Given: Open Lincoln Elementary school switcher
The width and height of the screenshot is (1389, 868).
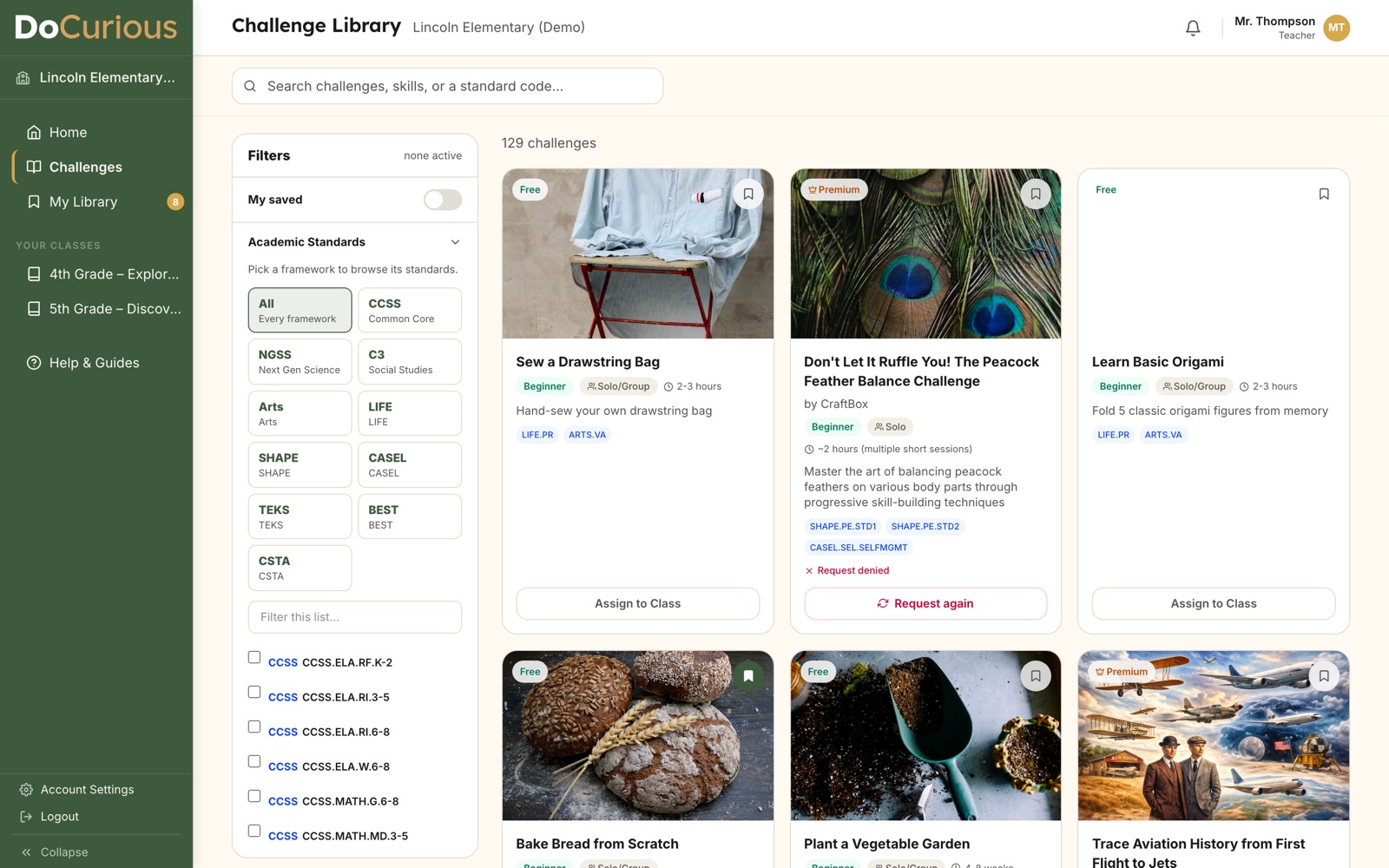Looking at the screenshot, I should pos(96,77).
